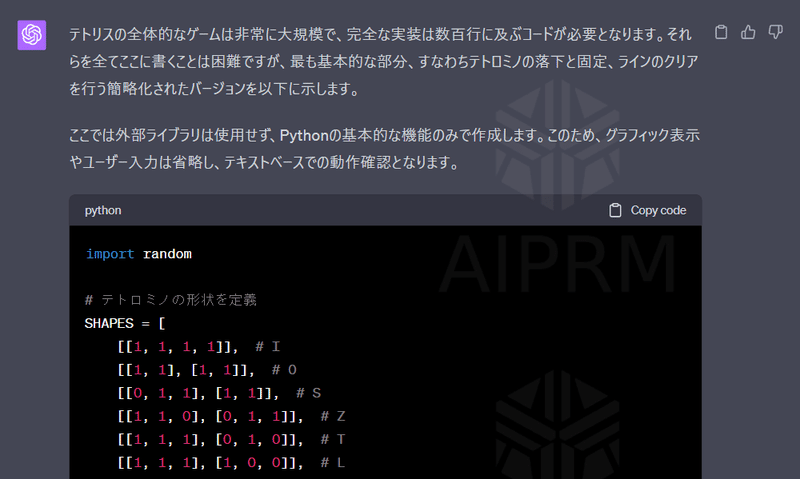
Task: Copy the response with the clipboard icon
Action: click(721, 32)
